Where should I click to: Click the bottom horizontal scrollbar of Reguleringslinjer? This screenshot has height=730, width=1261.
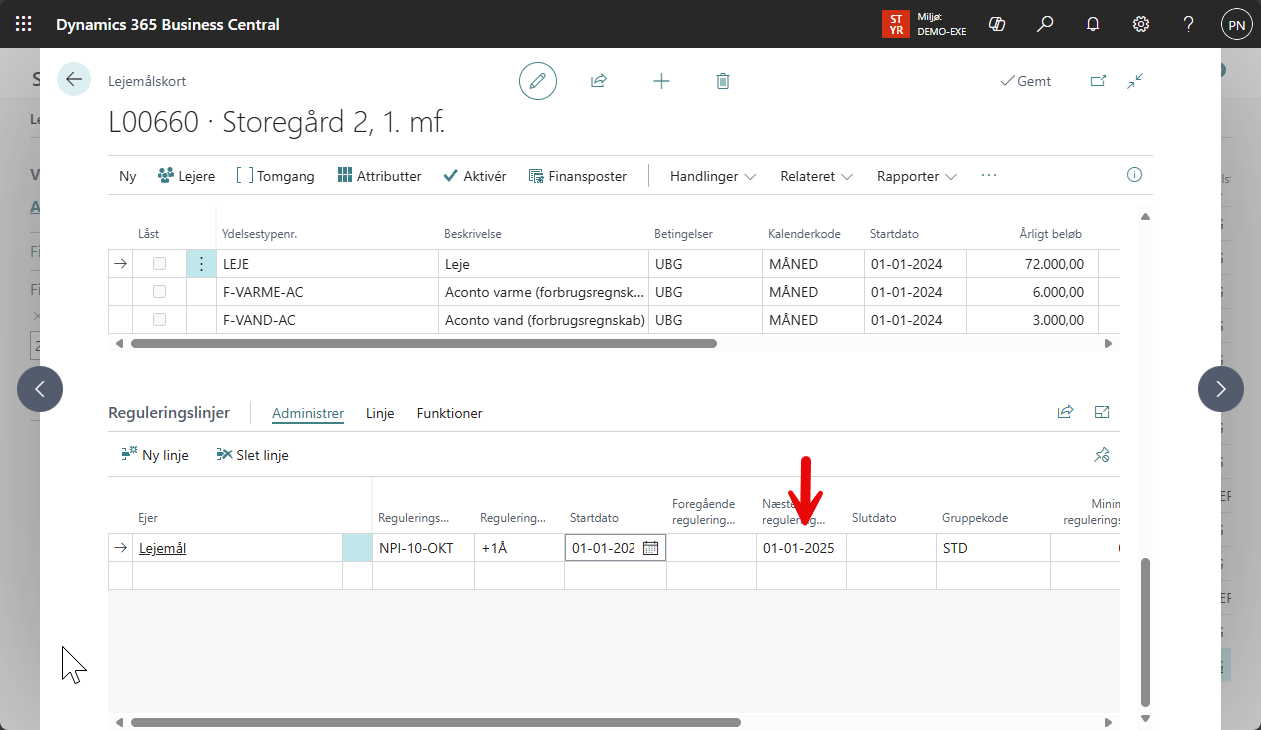[x=435, y=722]
